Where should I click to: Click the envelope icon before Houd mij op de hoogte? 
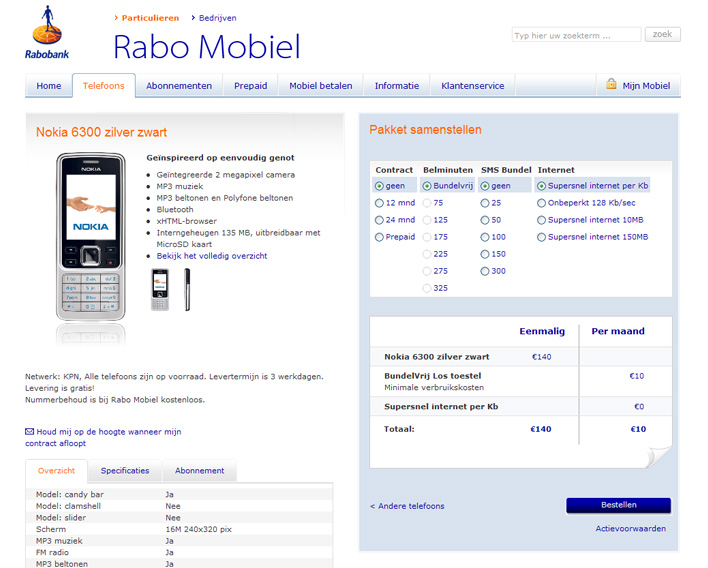[29, 432]
